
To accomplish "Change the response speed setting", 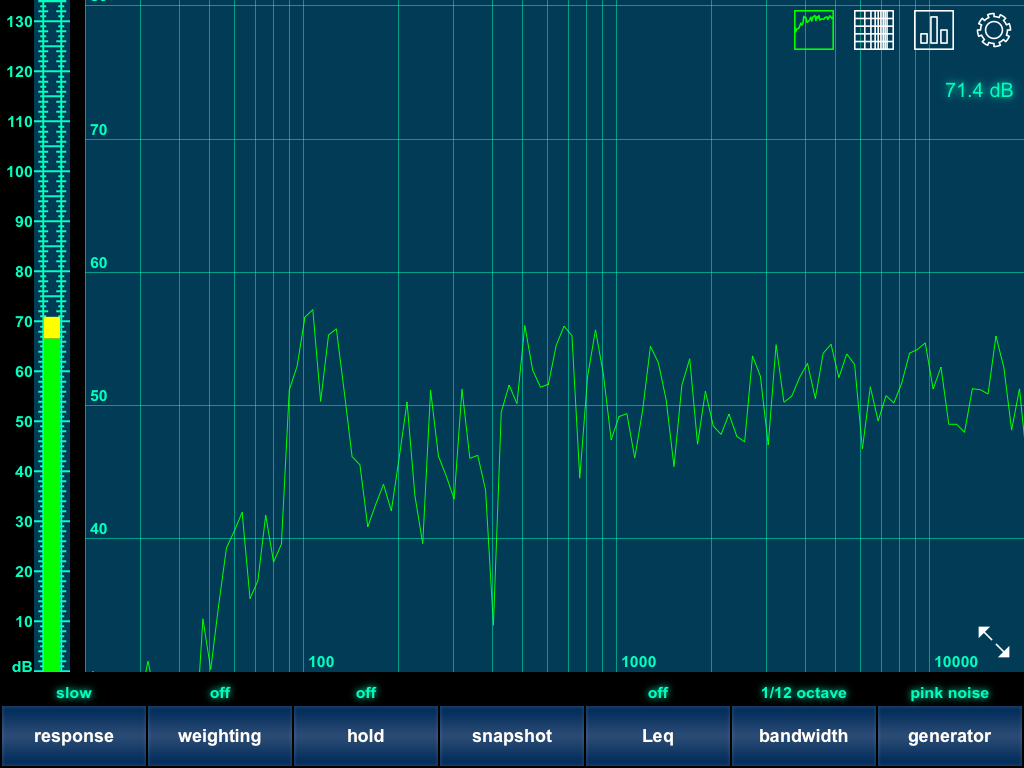I will 73,736.
